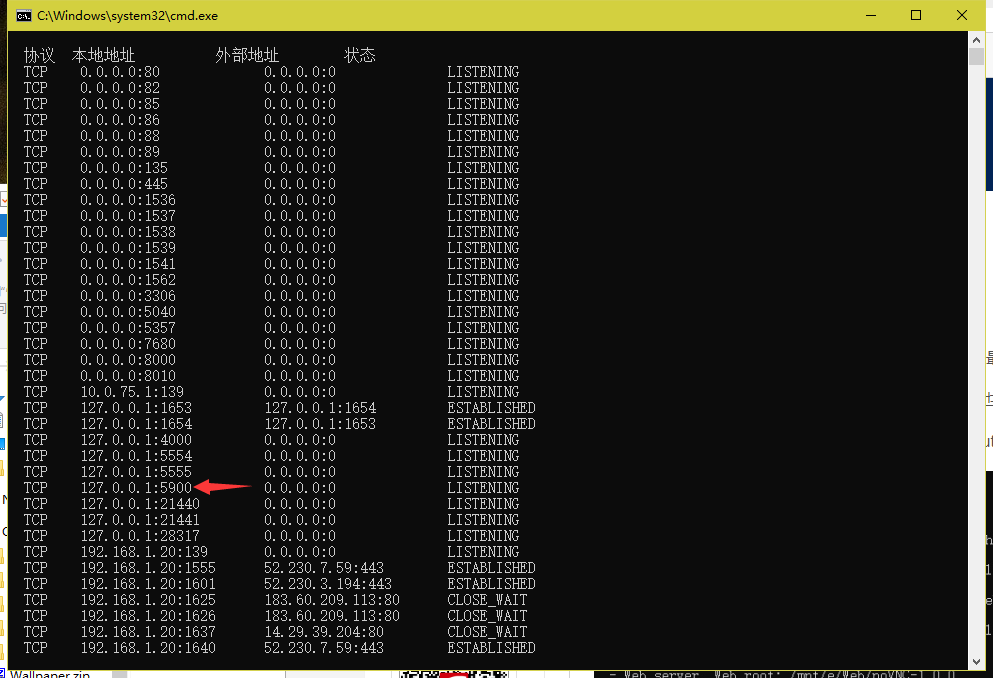
Task: Select local address 0.0.0.0:1541
Action: coord(128,263)
